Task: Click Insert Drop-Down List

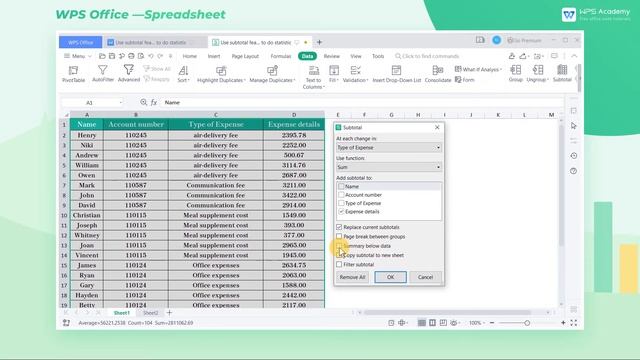Action: point(396,74)
